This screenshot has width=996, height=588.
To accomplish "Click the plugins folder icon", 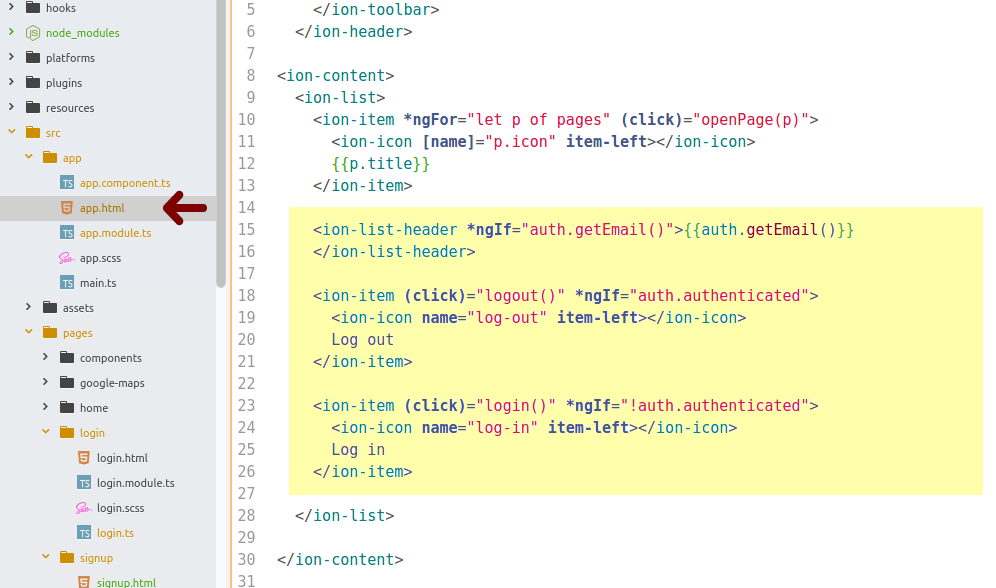I will 33,82.
